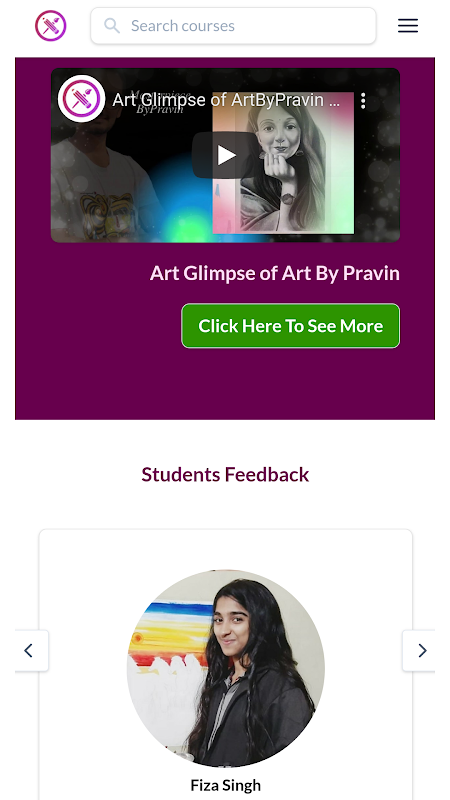This screenshot has width=450, height=800.
Task: Select the Art Glimpse of Art By Pravin heading
Action: click(x=274, y=273)
